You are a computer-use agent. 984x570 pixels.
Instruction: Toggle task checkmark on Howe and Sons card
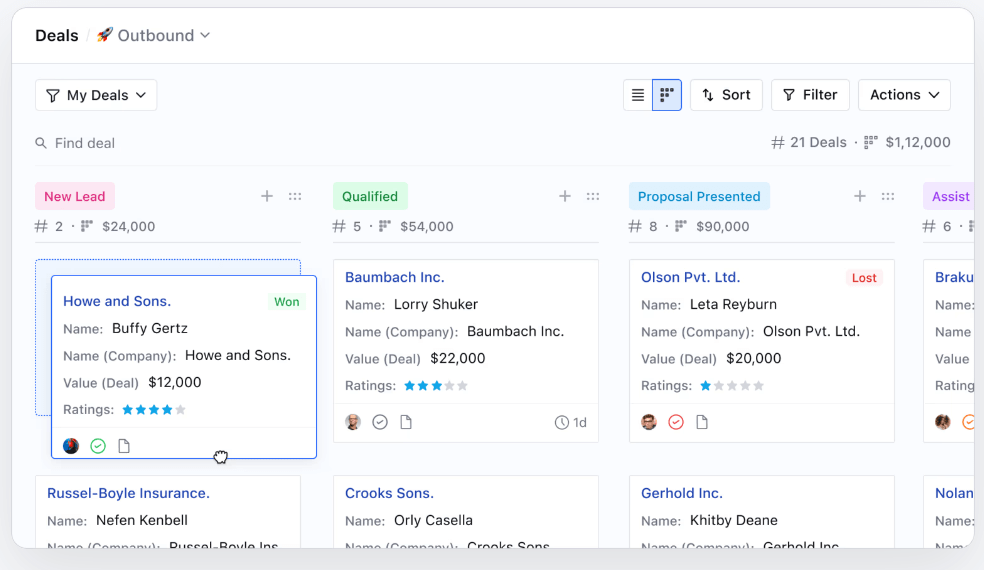coord(98,446)
